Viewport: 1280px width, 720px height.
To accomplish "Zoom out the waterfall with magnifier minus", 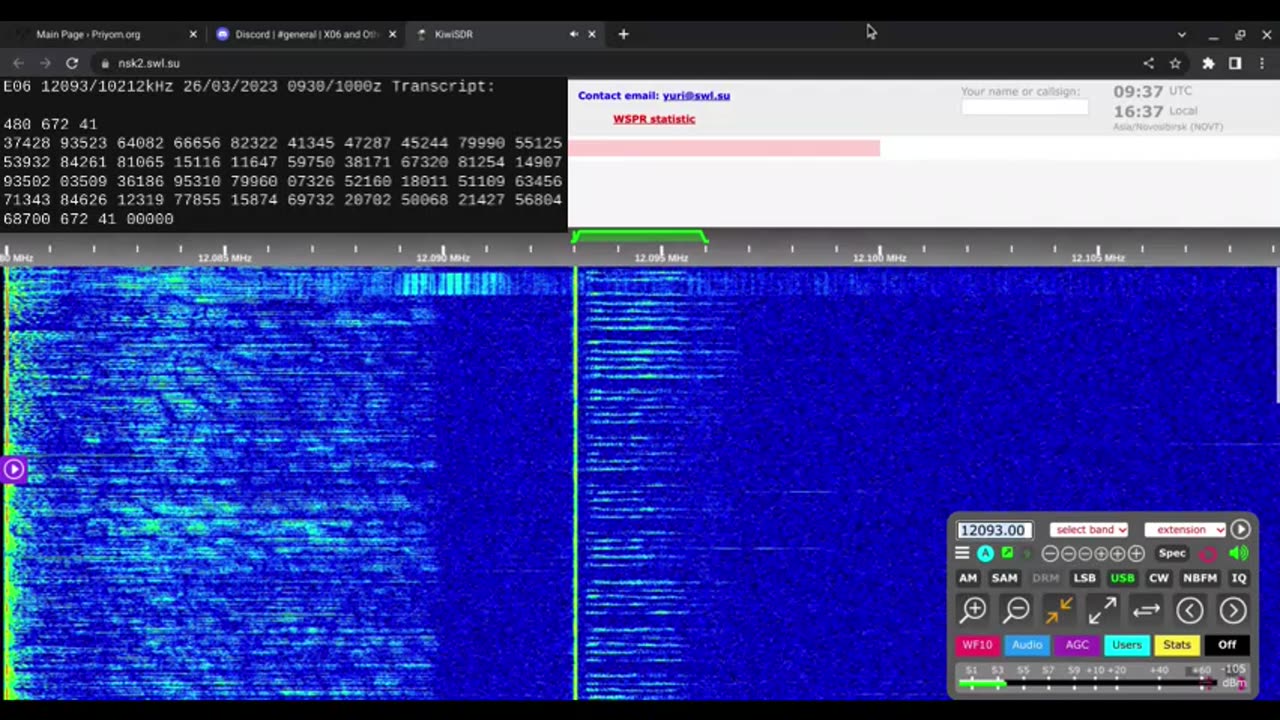I will 1017,610.
